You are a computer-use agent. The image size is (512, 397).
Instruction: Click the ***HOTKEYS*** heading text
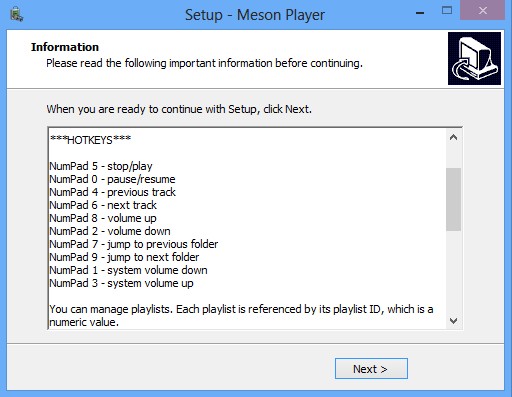tap(90, 140)
